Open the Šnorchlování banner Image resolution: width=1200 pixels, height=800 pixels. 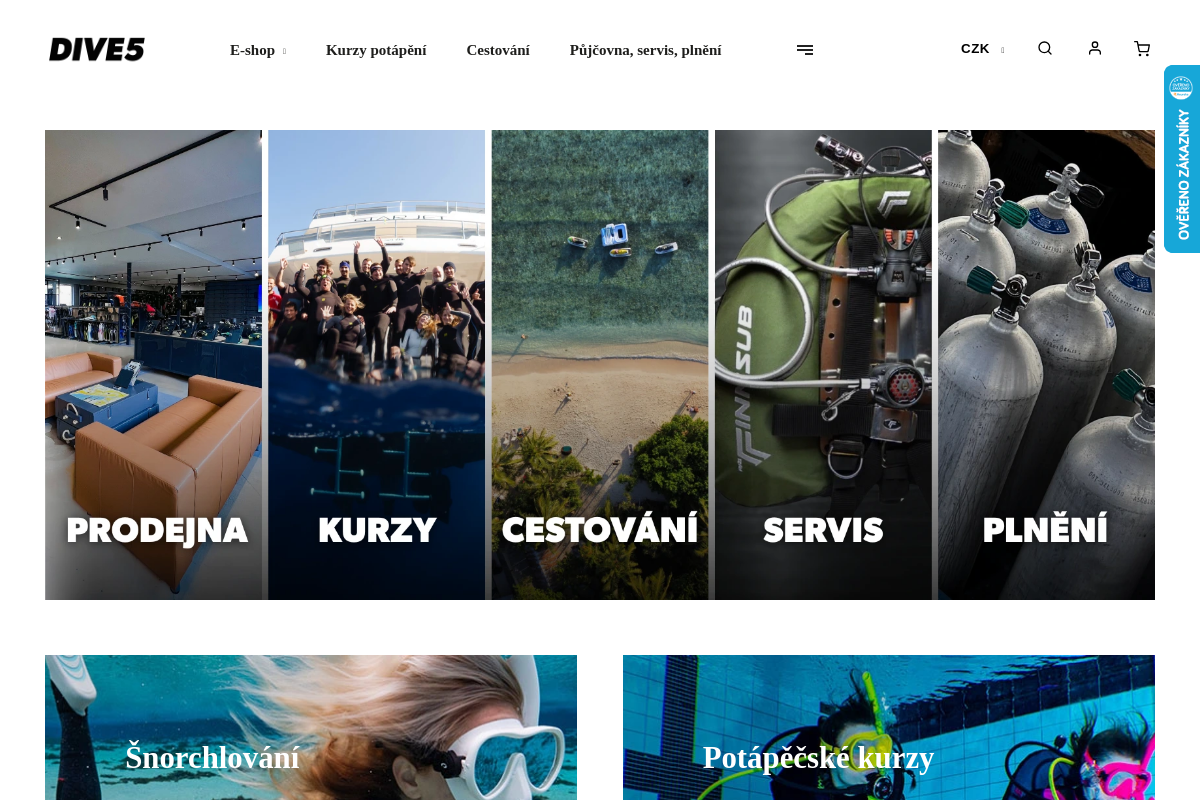pos(311,727)
